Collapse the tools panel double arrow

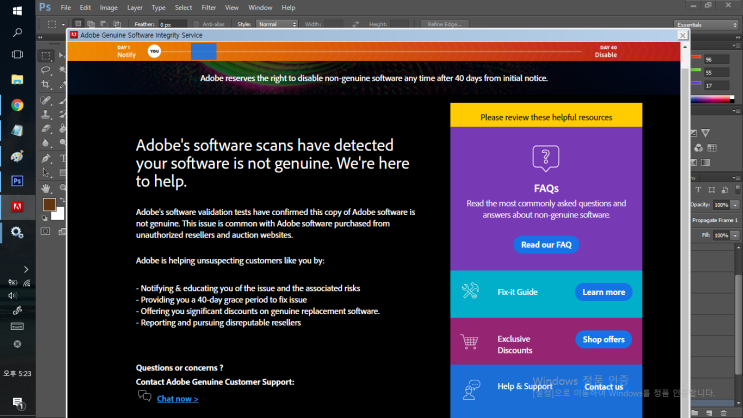(40, 37)
